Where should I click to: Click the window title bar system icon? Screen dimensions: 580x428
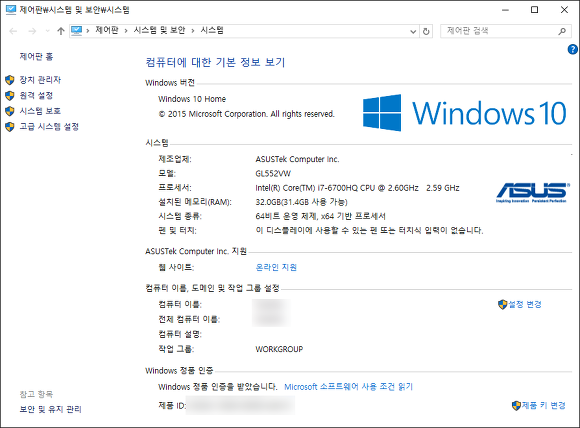tap(11, 10)
